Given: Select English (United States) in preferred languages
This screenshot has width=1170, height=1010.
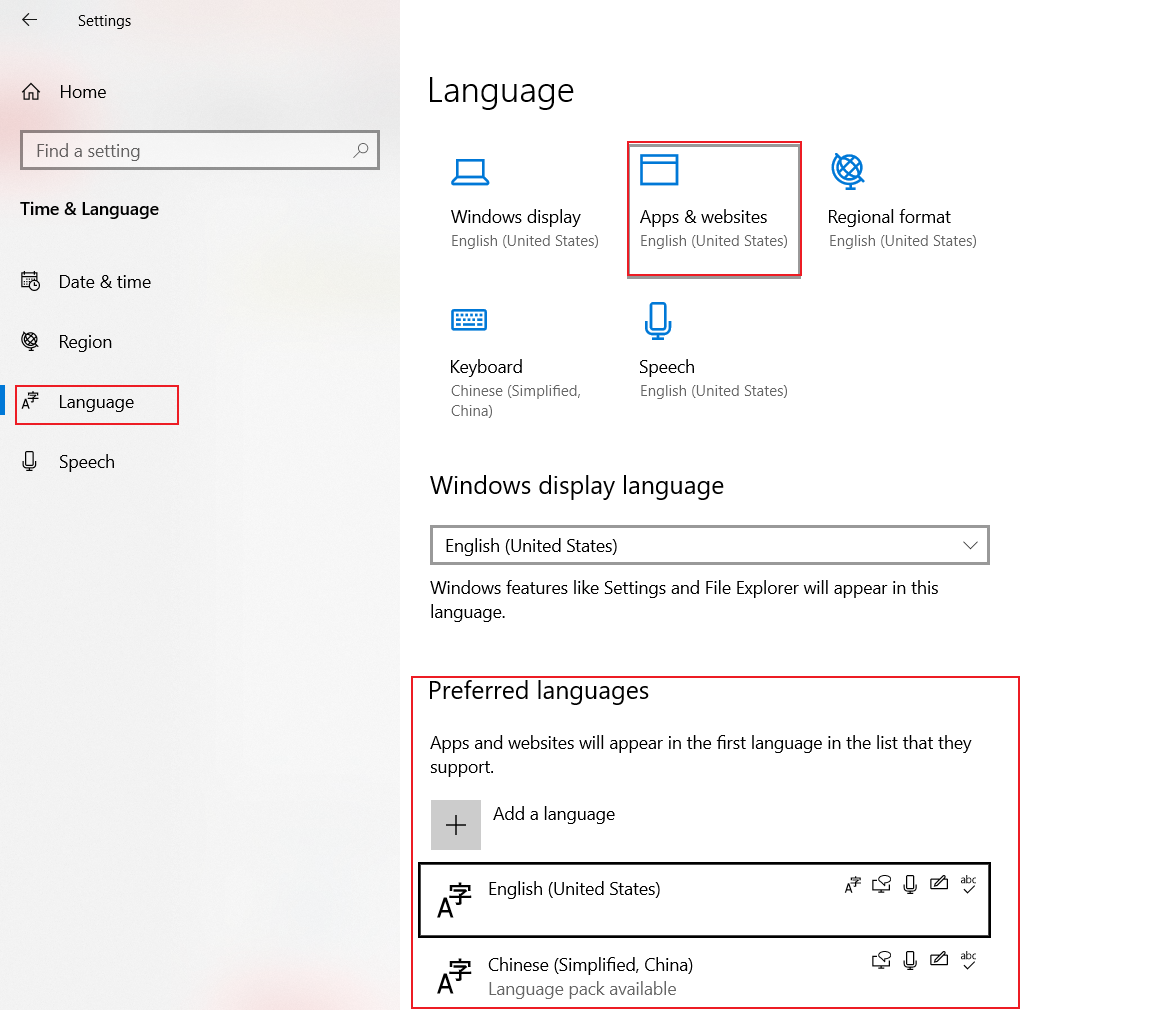Looking at the screenshot, I should (704, 900).
